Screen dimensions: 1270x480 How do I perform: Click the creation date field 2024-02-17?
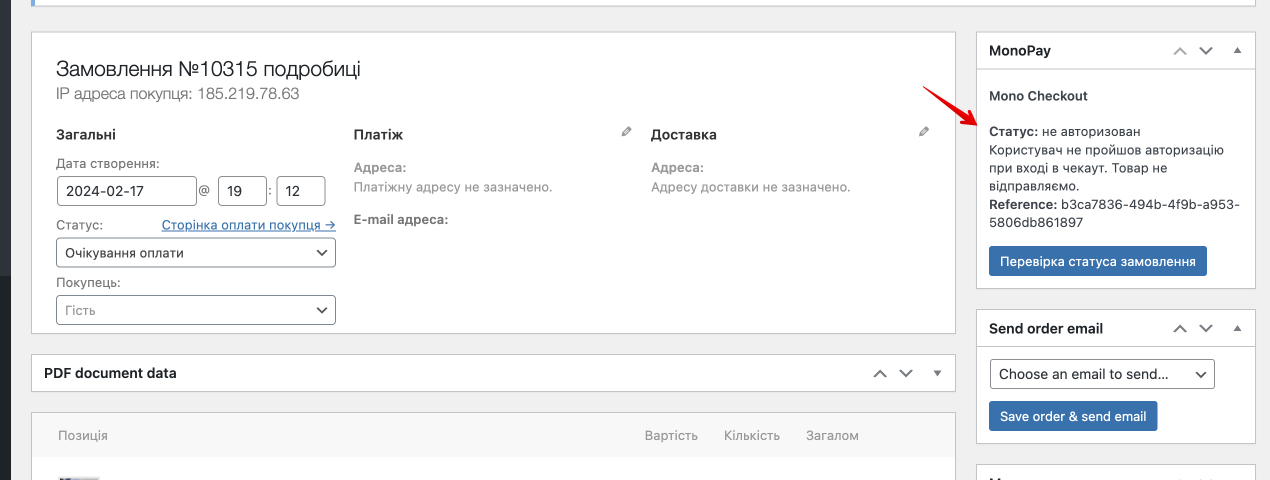tap(127, 191)
